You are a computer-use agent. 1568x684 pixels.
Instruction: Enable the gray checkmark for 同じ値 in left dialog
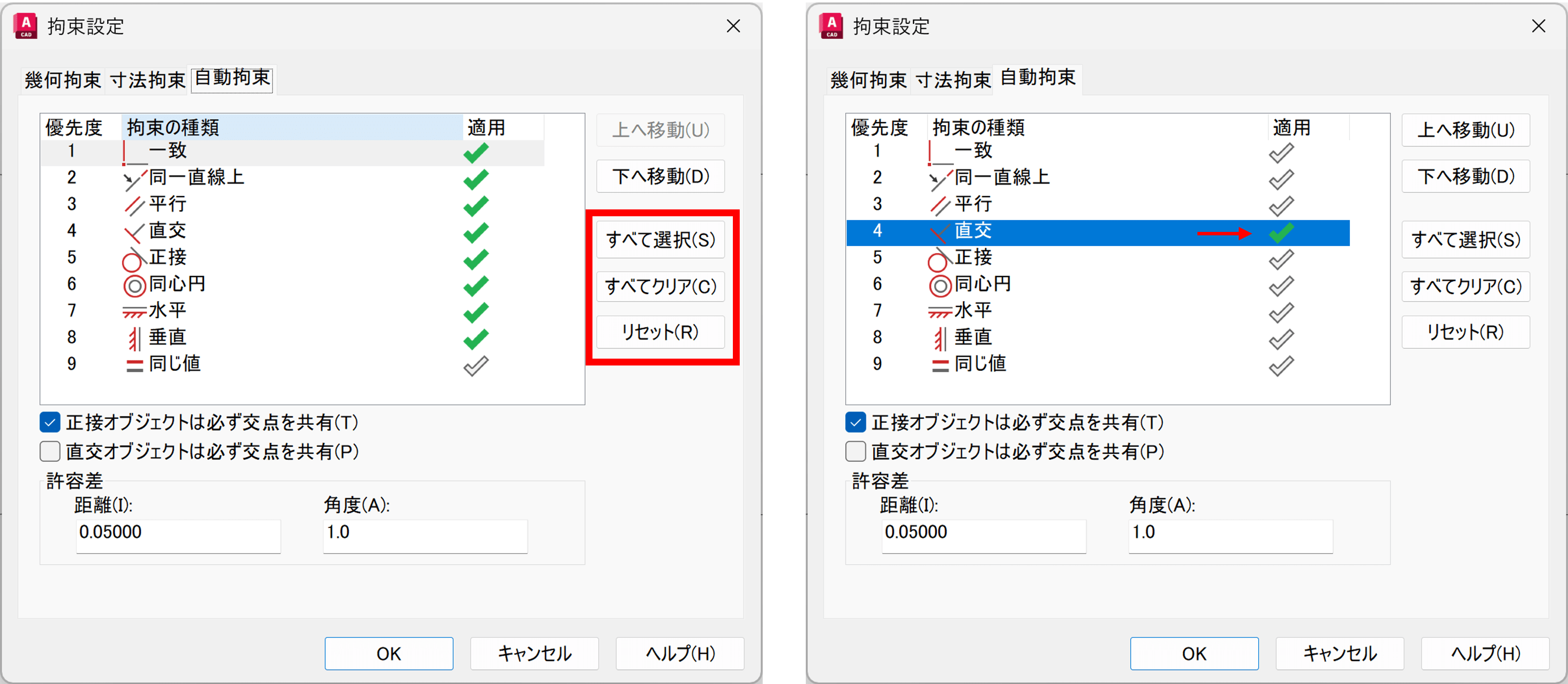tap(476, 366)
